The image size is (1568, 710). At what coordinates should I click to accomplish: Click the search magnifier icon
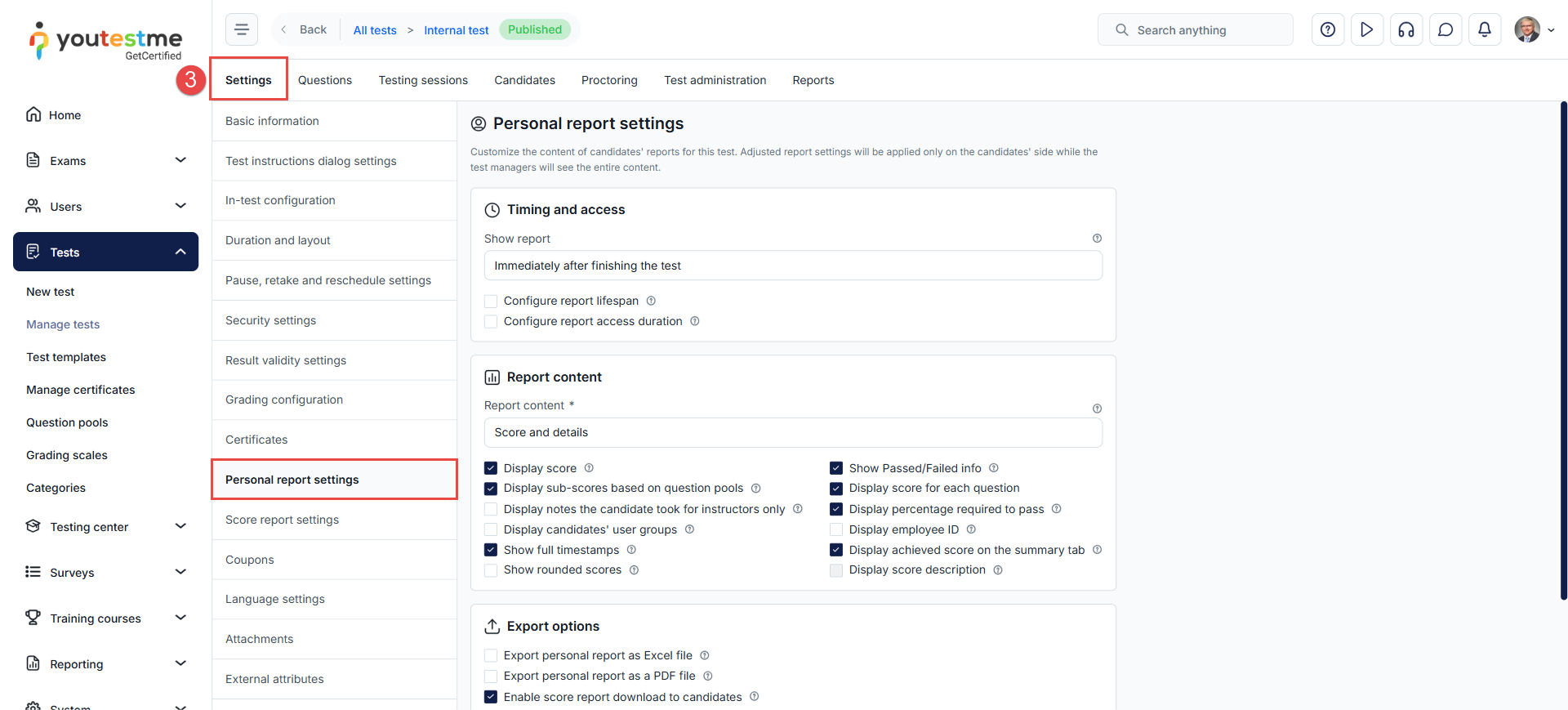(x=1122, y=29)
